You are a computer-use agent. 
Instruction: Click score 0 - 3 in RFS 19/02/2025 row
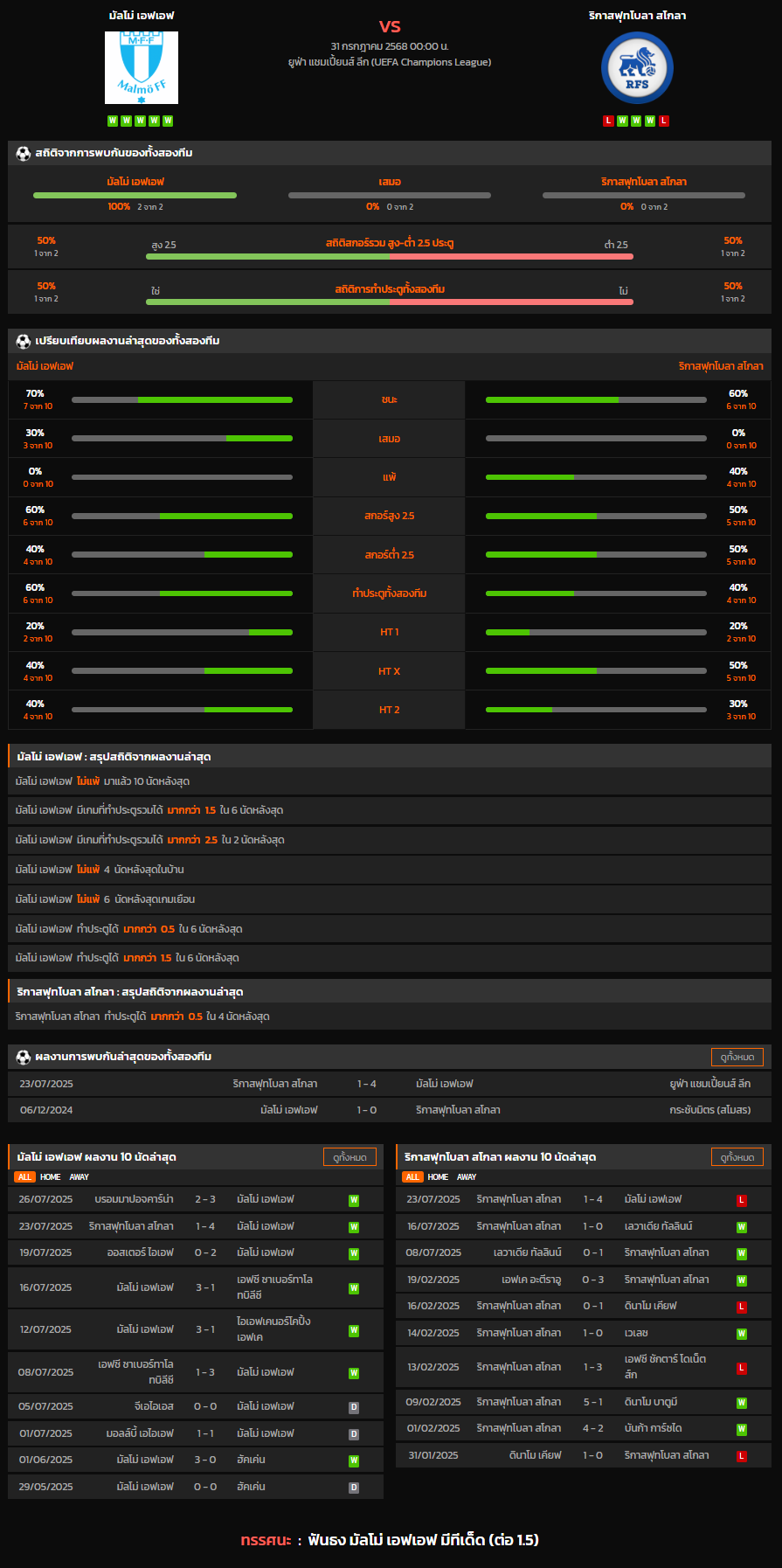(593, 1280)
